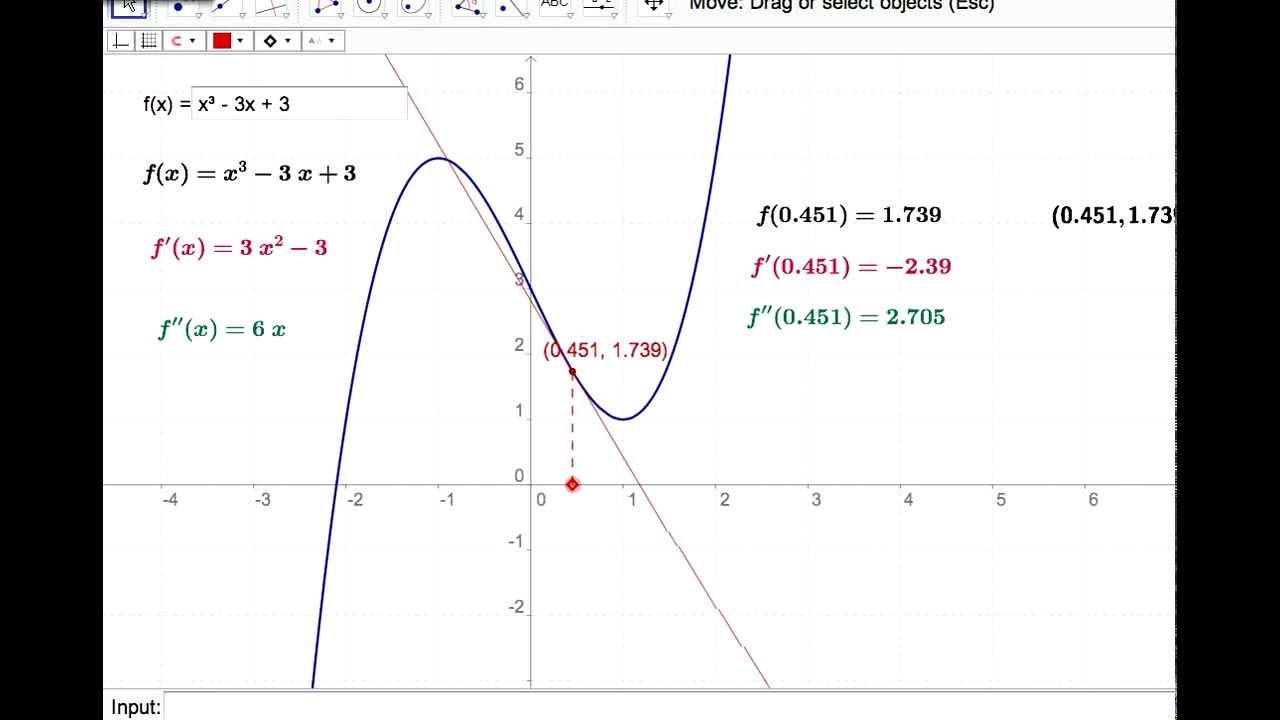Expand the Point tool submenu triangle
1280x720 pixels.
pos(199,15)
